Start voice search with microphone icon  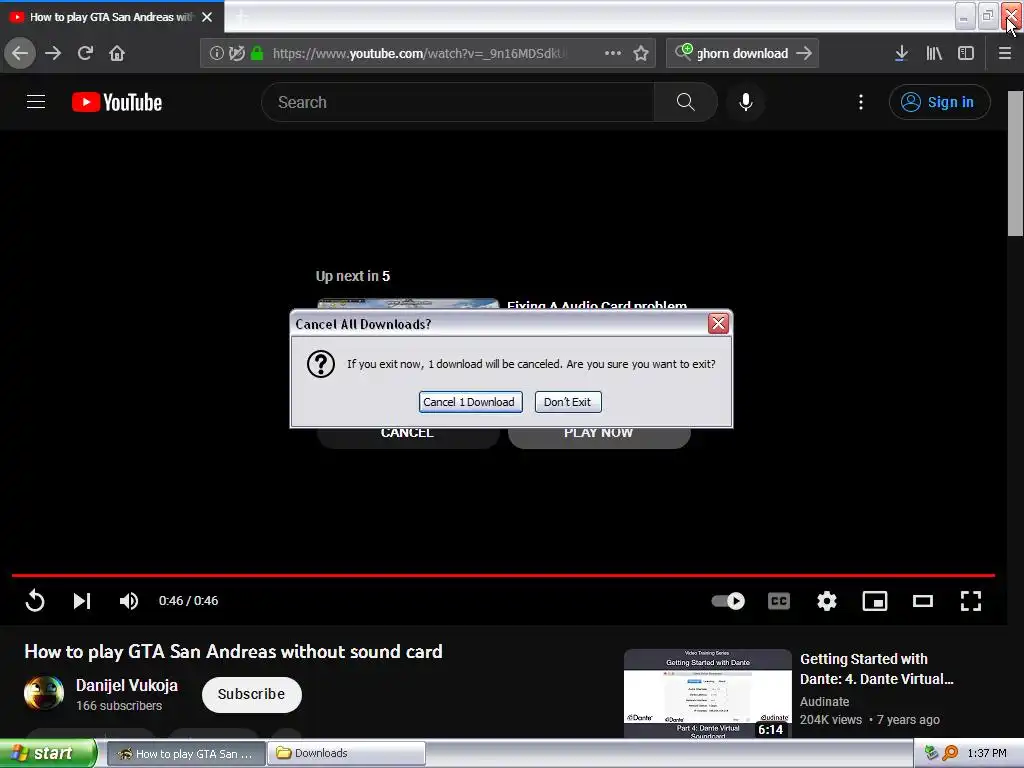(x=746, y=102)
